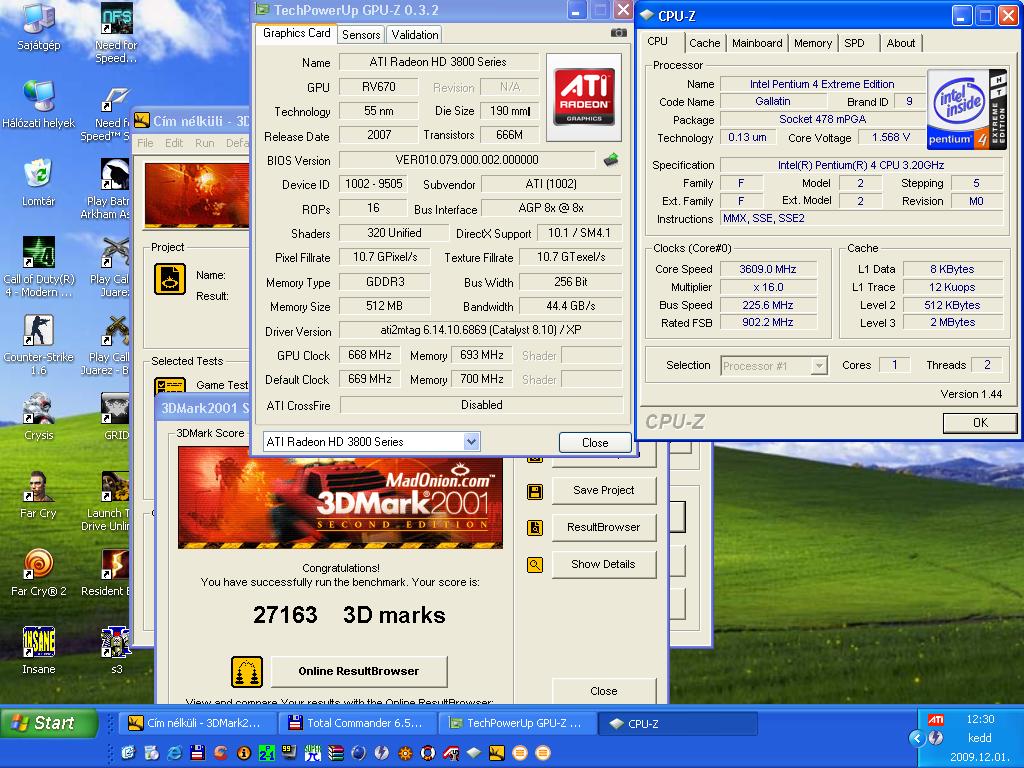Launch the Far Cry 2 desktop shortcut
Image resolution: width=1024 pixels, height=768 pixels.
point(39,564)
